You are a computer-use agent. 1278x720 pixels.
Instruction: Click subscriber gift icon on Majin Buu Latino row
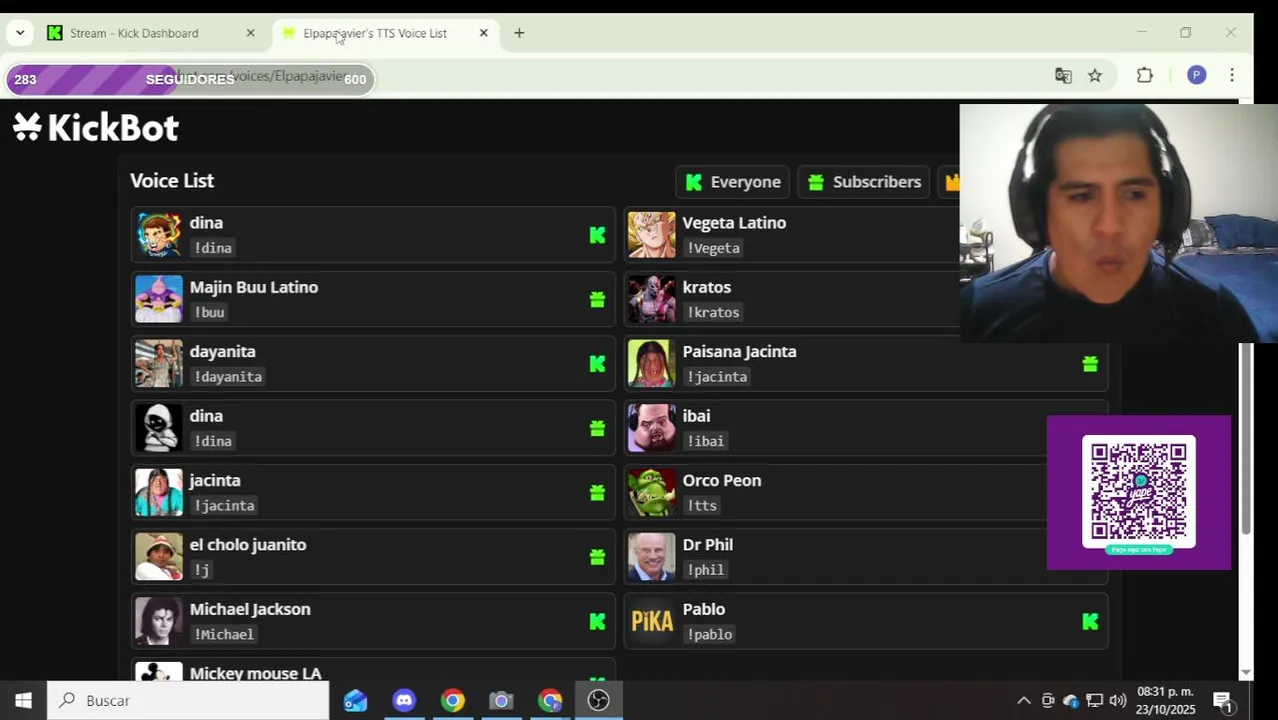click(597, 299)
